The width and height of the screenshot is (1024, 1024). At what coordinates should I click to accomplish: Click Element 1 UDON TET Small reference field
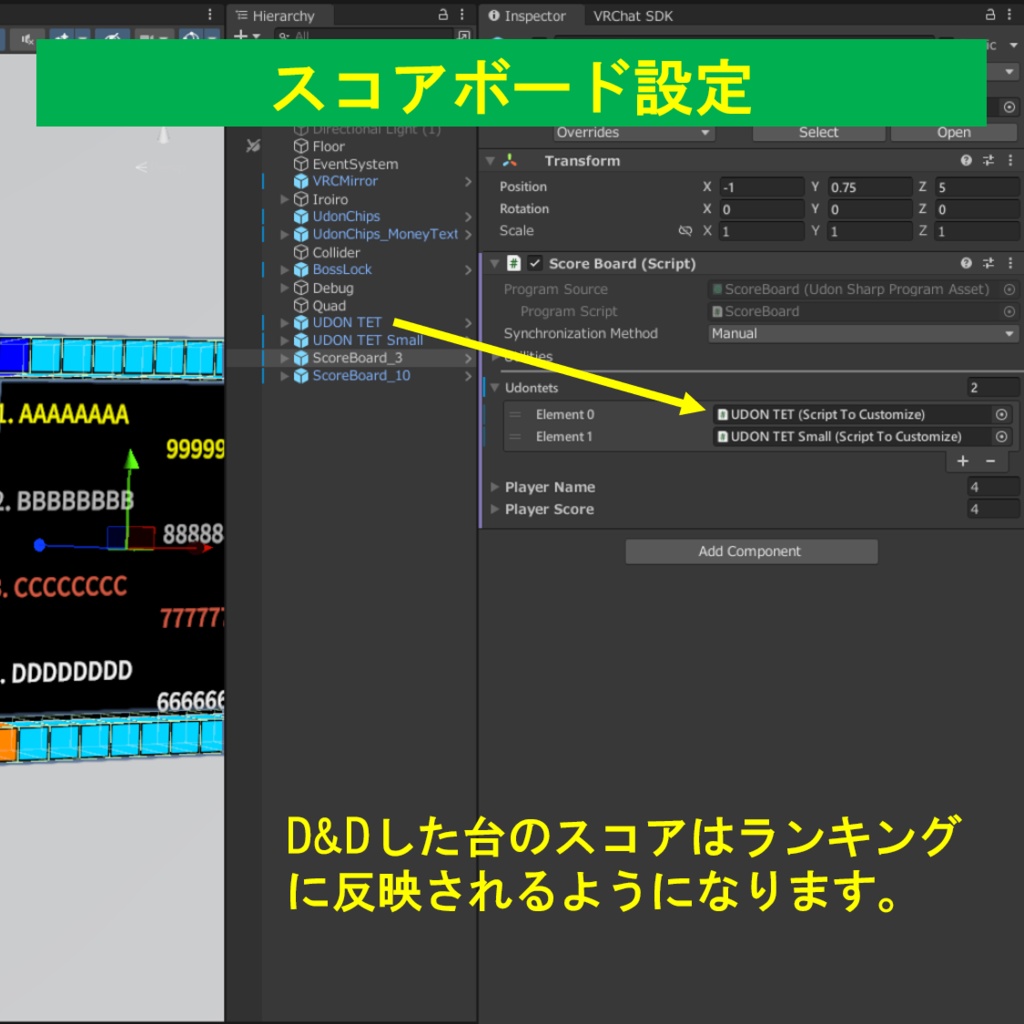pyautogui.click(x=852, y=437)
